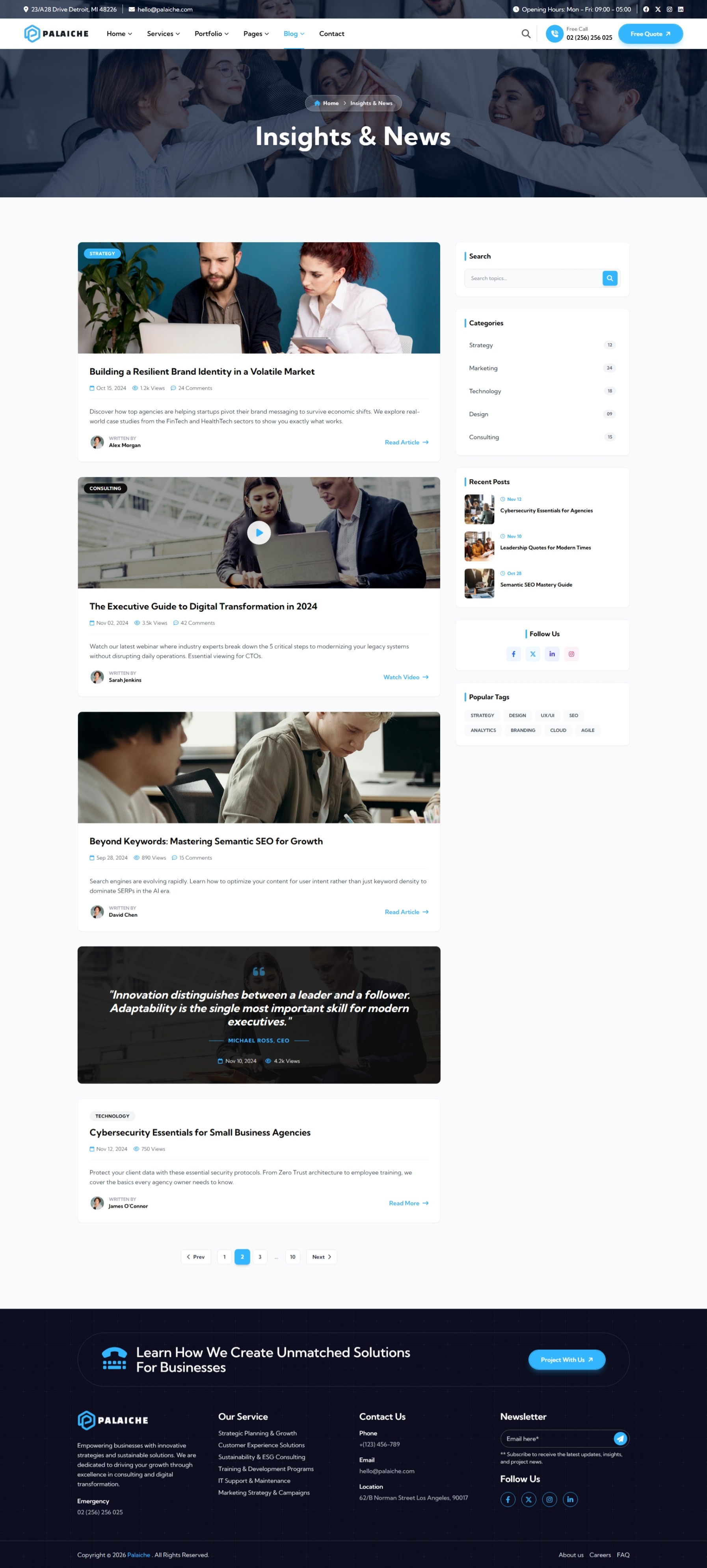Expand the Services dropdown menu
707x1568 pixels.
[163, 33]
